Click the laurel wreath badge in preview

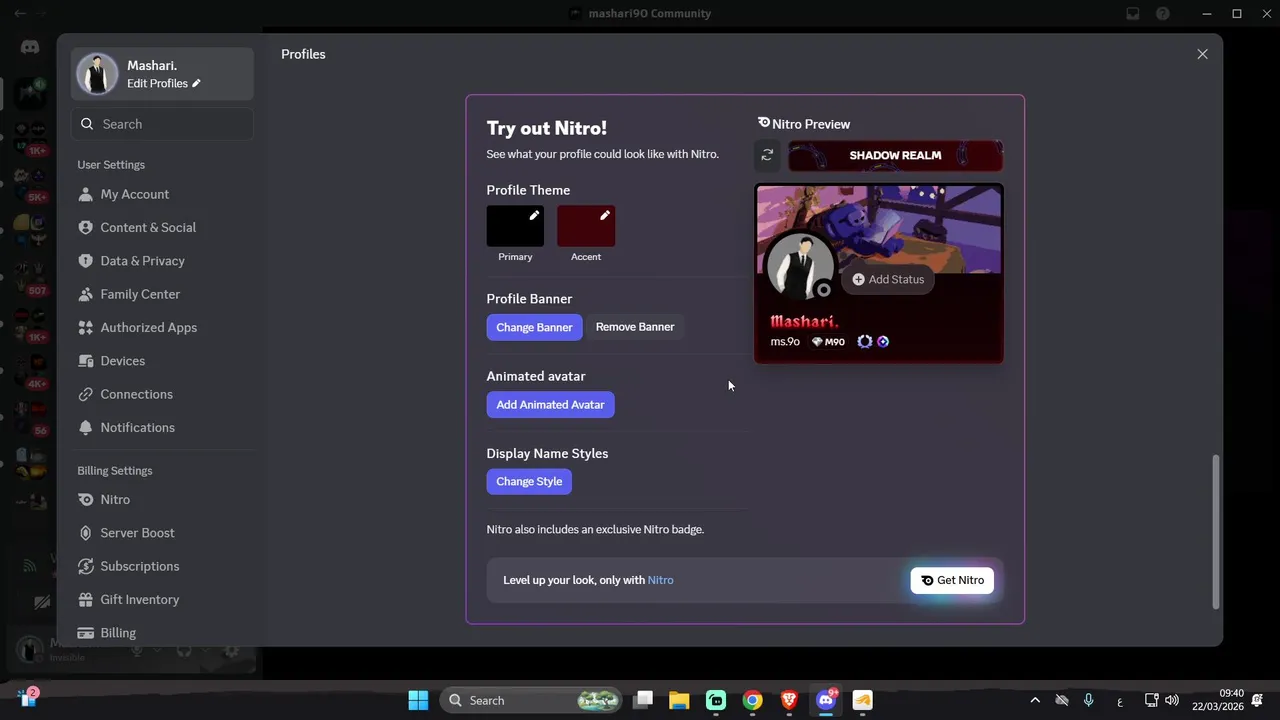click(865, 342)
